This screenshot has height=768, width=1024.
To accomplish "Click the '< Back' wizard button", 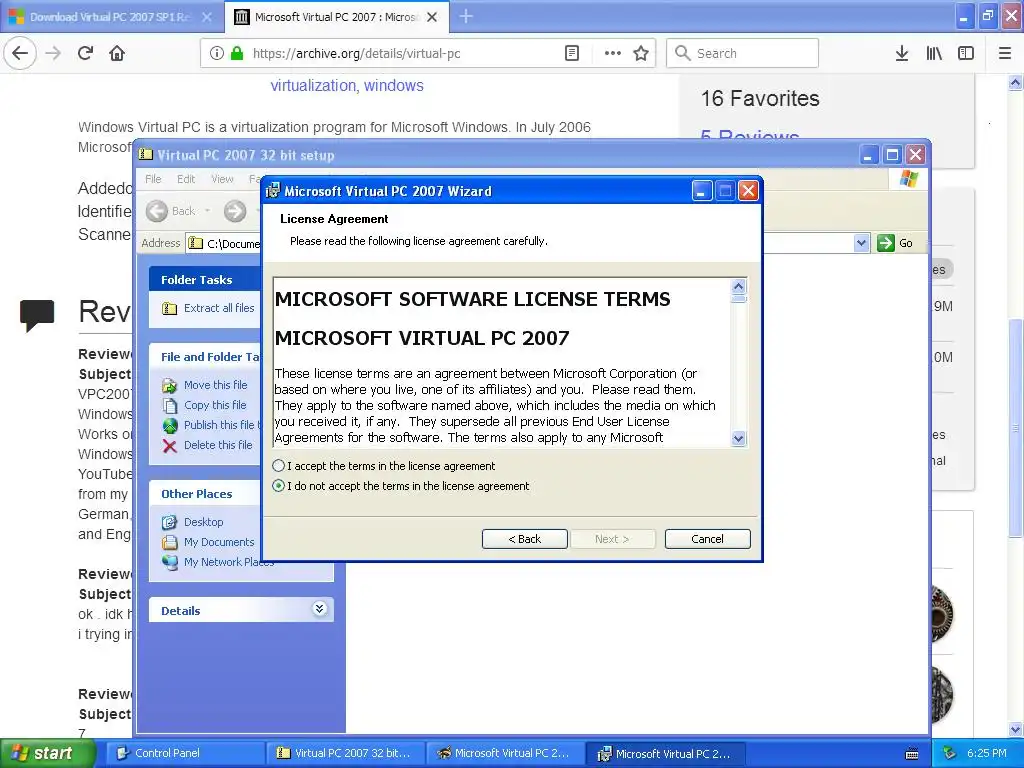I will tap(524, 539).
